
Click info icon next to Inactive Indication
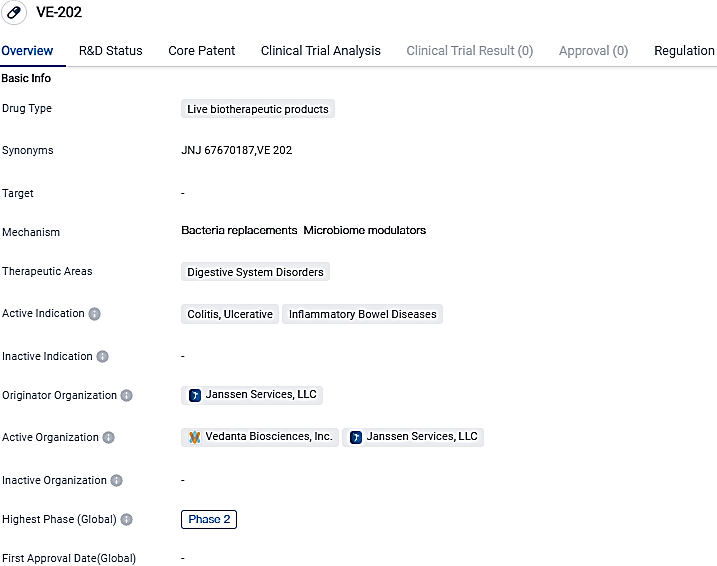tap(102, 356)
